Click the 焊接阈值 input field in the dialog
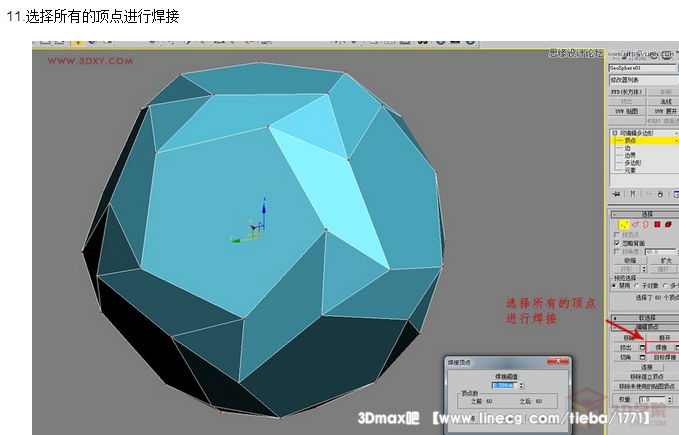Viewport: 679px width, 435px height. coord(505,383)
